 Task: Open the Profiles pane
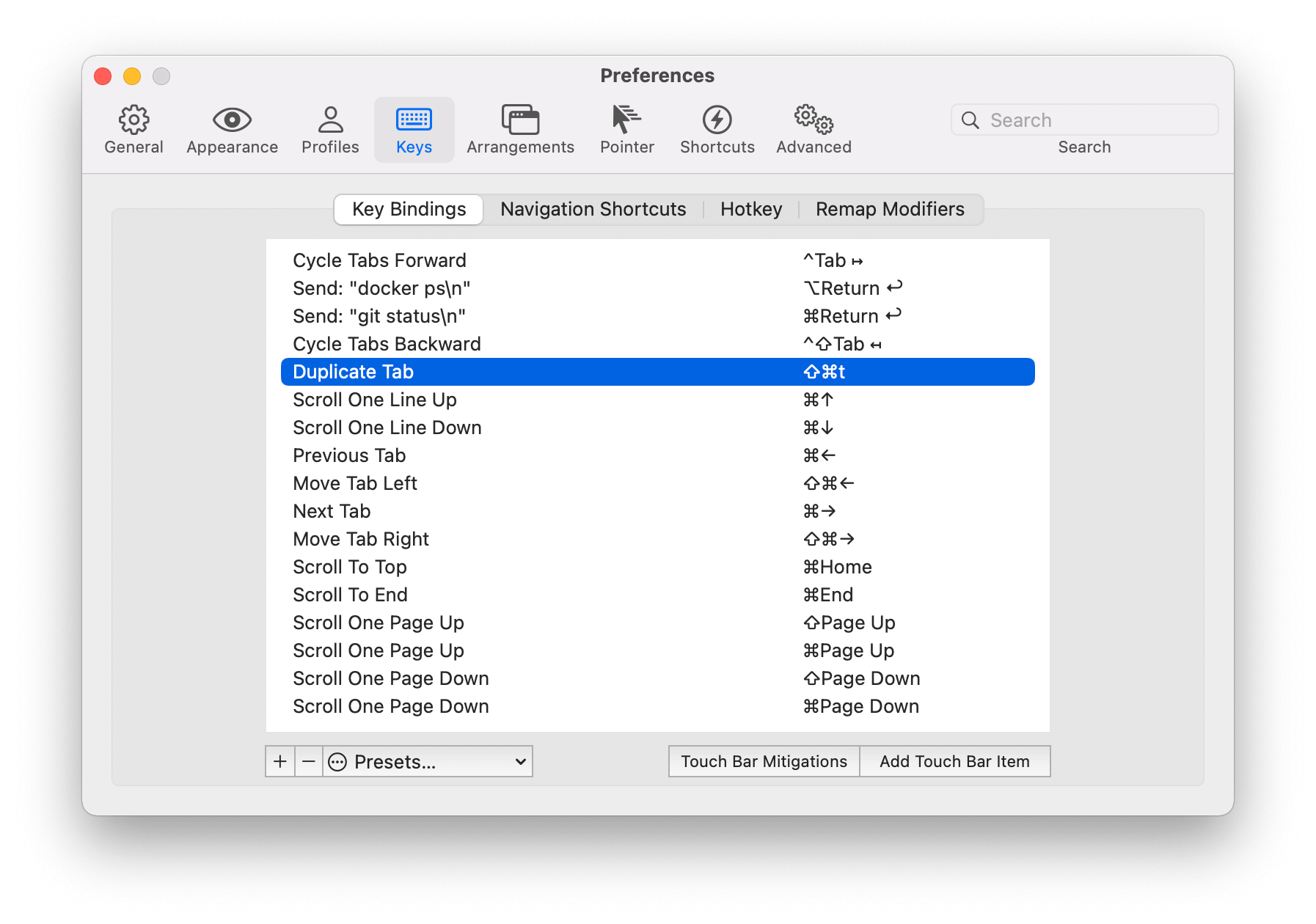329,129
